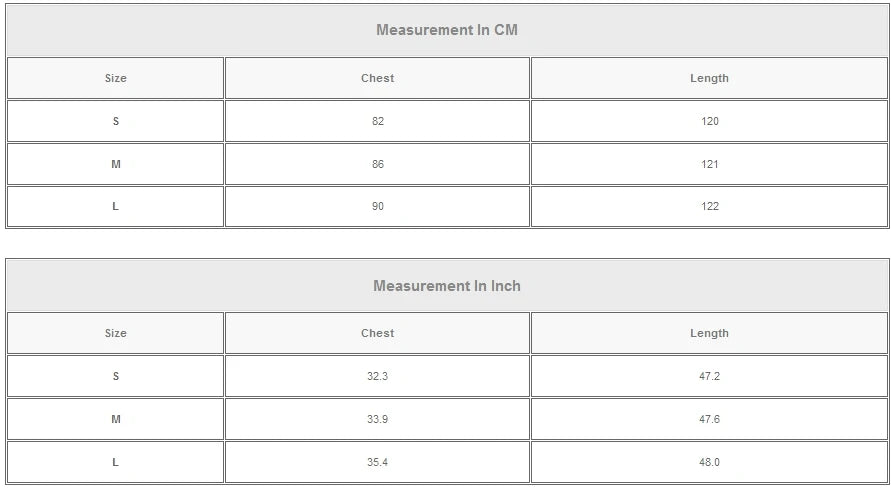Click the "Measurement In CM" table title
The image size is (891, 491).
[446, 30]
